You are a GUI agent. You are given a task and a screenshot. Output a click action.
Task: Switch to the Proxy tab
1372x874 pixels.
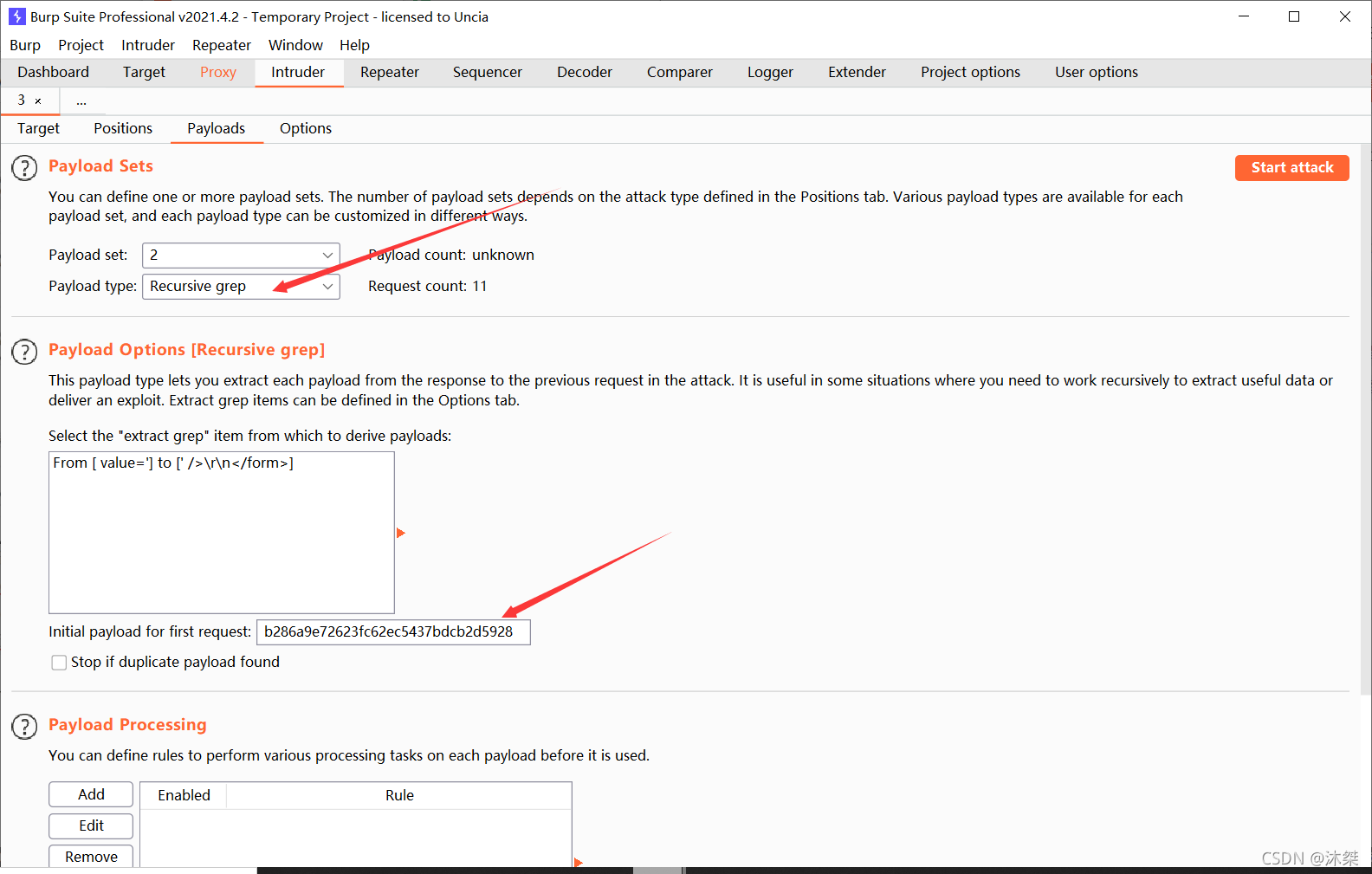point(218,73)
